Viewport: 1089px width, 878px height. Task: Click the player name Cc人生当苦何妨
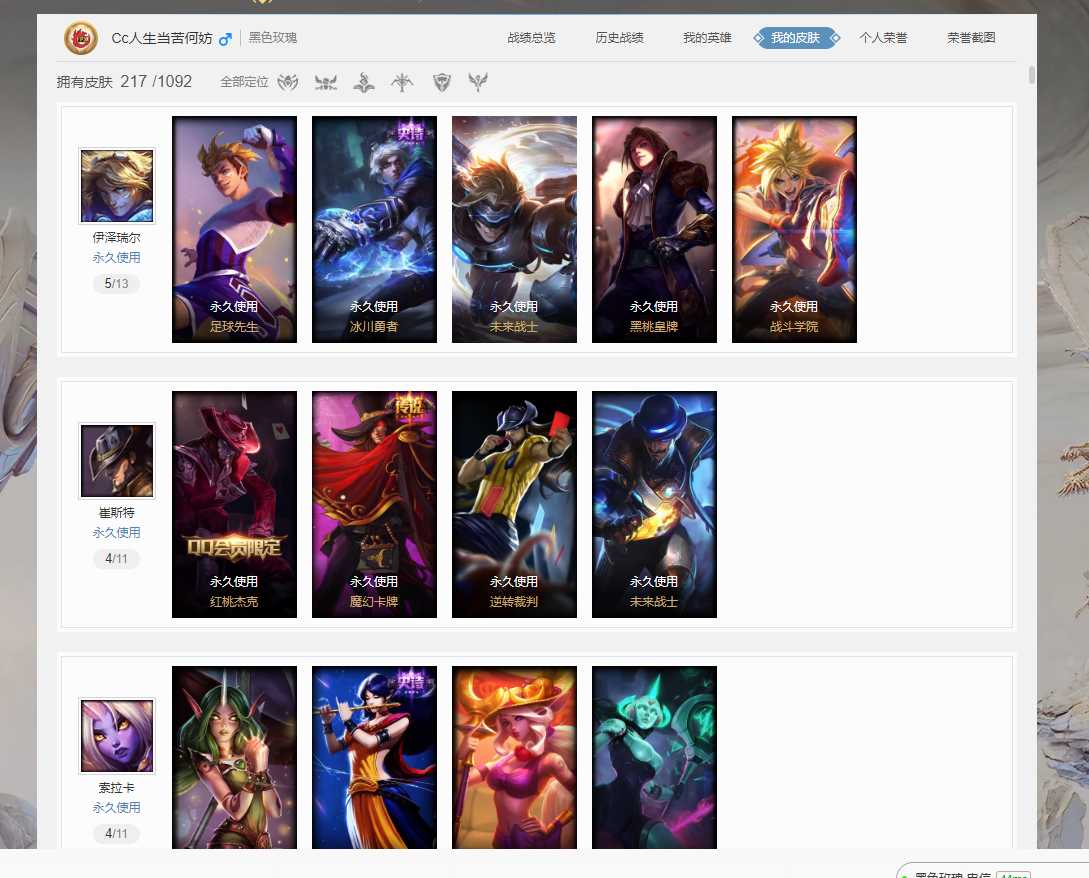[162, 38]
